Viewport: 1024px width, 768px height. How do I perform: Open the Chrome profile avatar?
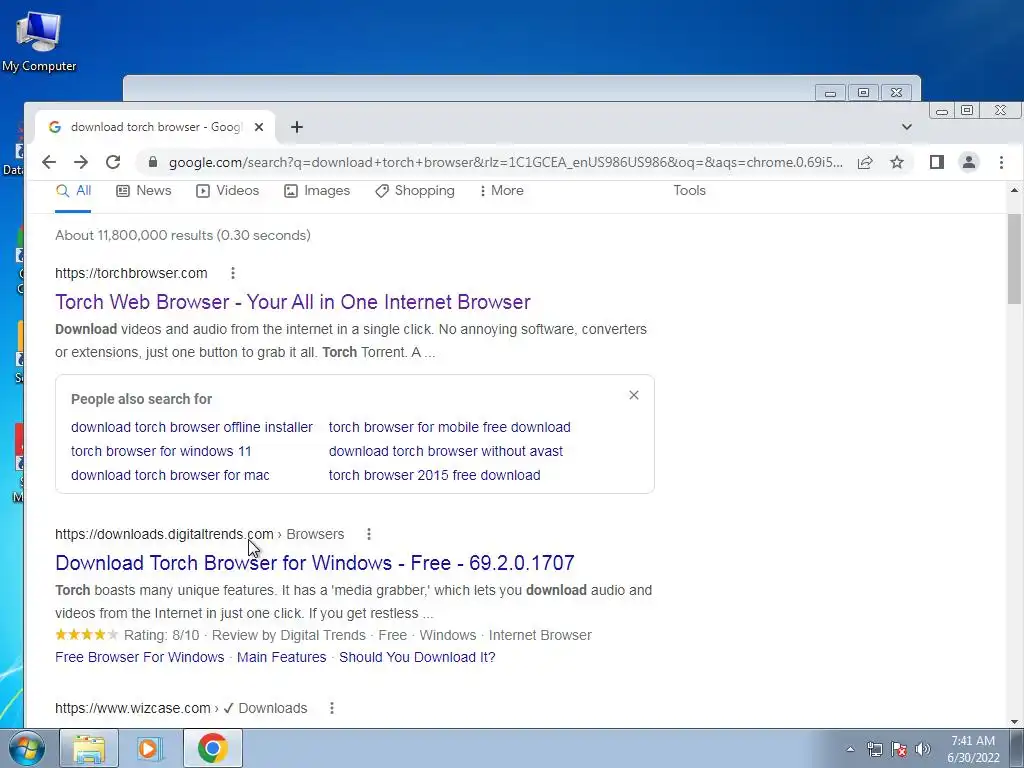[969, 162]
